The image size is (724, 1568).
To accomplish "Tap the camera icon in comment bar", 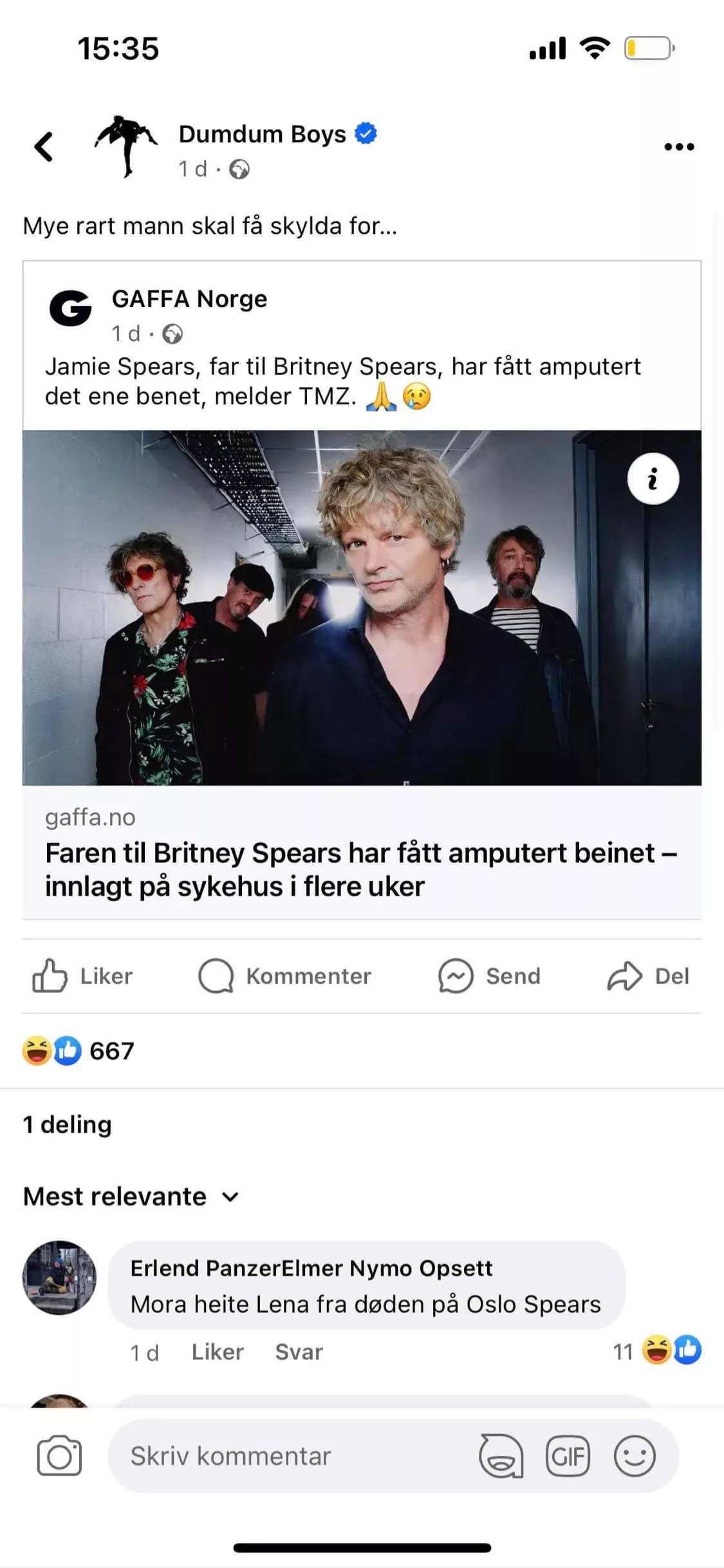I will [x=59, y=1456].
